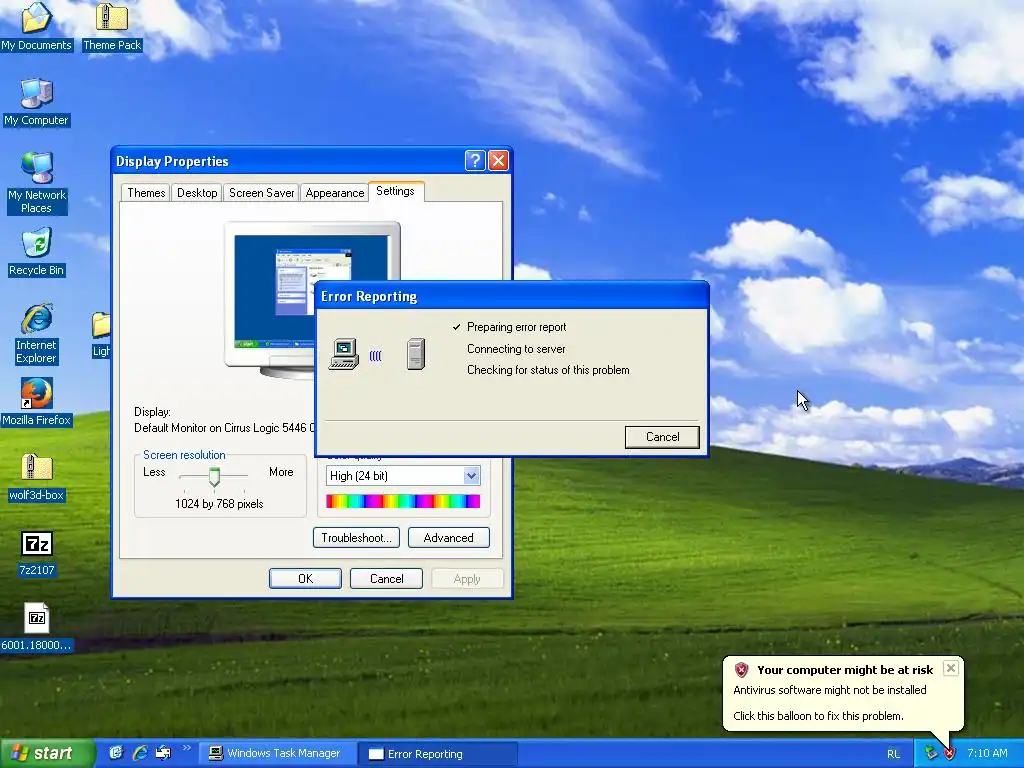Click the computer icon in Error Reporting

[344, 354]
